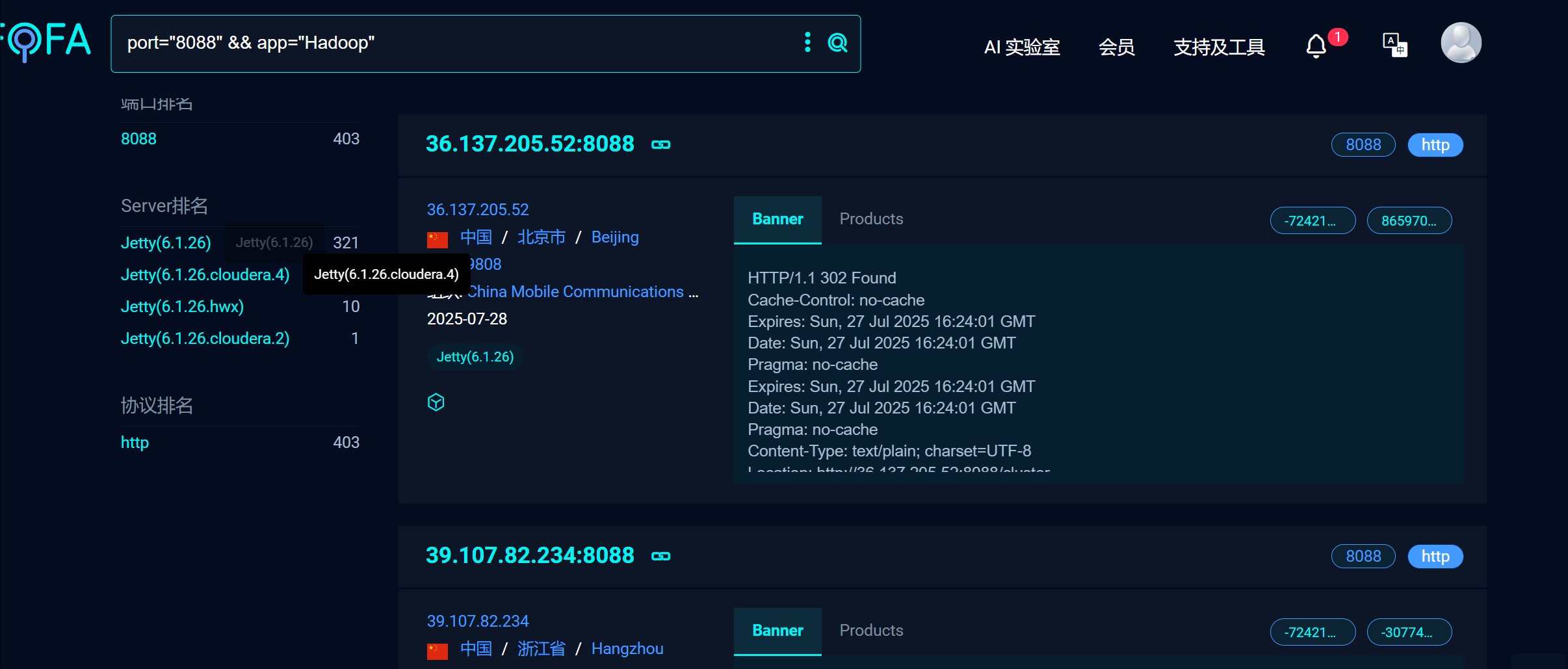Filter by Jetty(6.1.26.hwx) server

(x=182, y=306)
